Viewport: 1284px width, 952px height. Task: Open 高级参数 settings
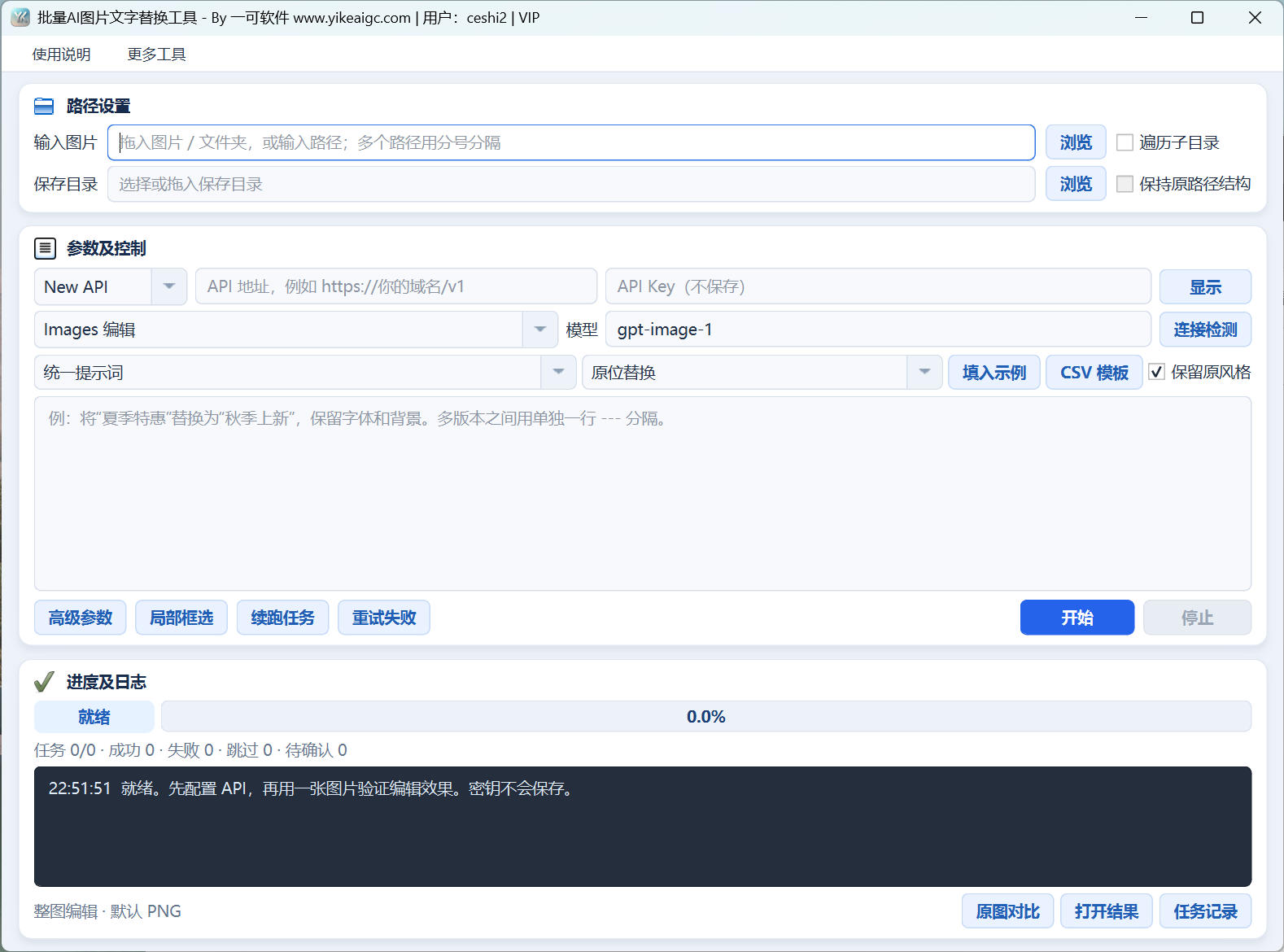[81, 618]
